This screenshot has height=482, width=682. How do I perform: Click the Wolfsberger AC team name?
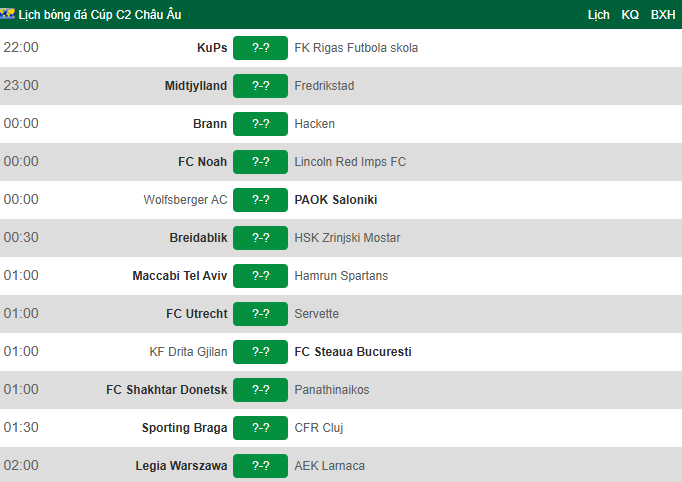(185, 200)
